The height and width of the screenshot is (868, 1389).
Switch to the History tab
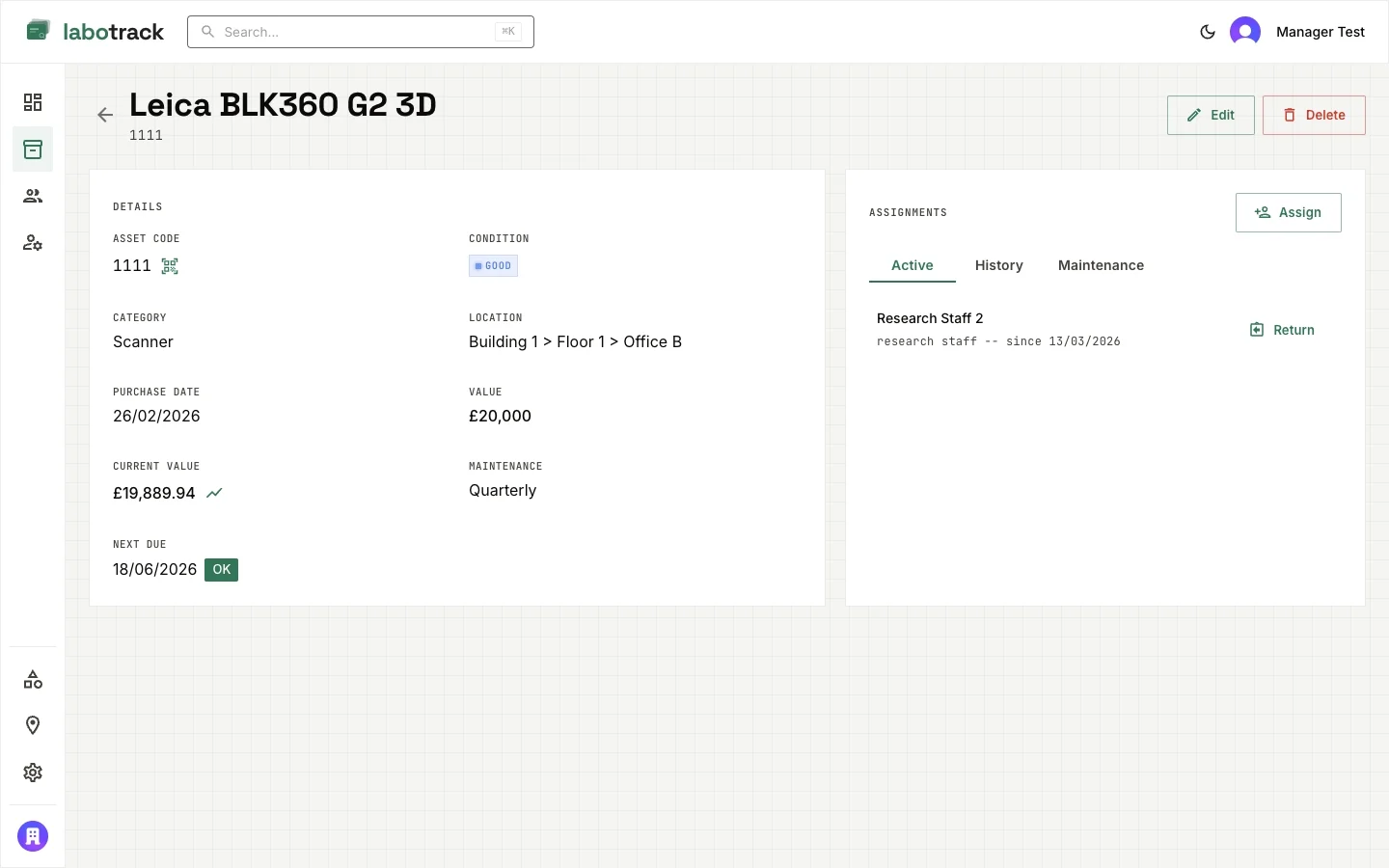[998, 265]
